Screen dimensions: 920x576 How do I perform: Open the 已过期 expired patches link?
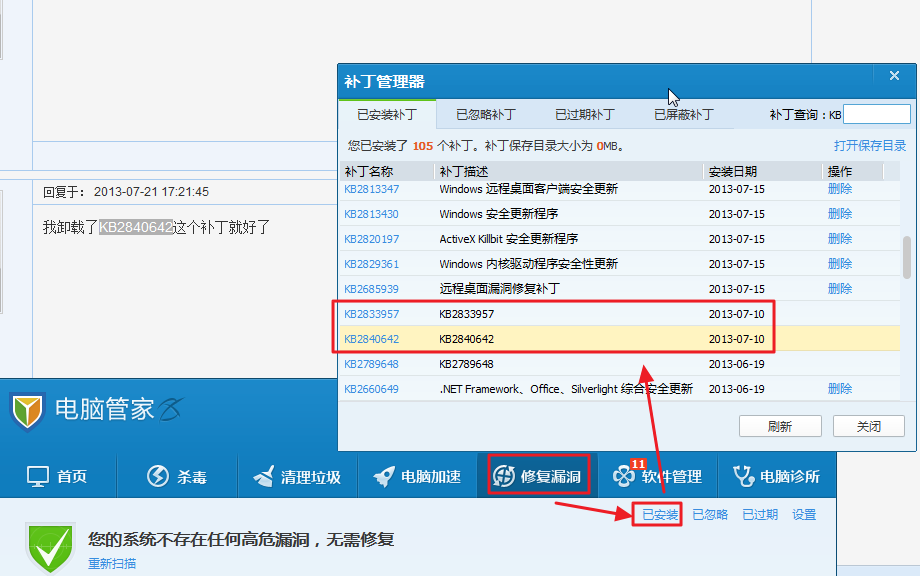(760, 514)
